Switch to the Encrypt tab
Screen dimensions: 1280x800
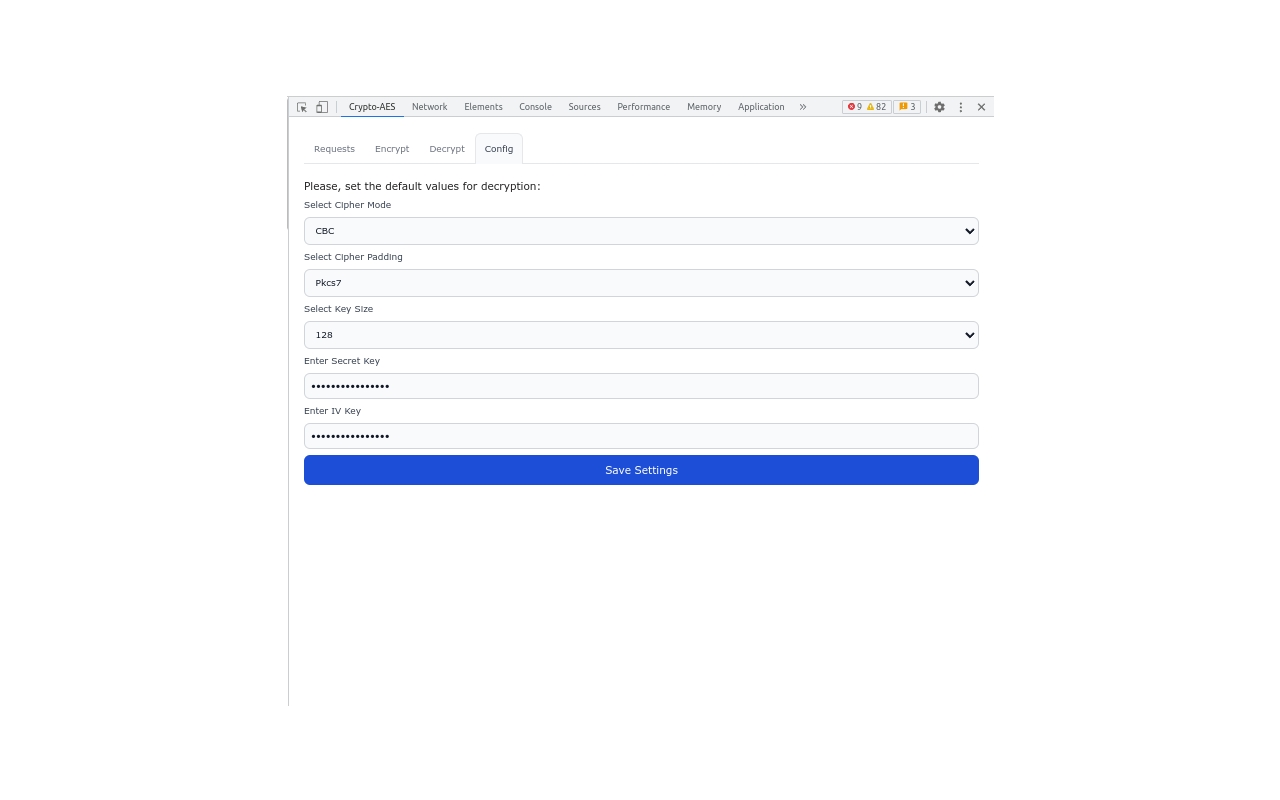pos(392,148)
